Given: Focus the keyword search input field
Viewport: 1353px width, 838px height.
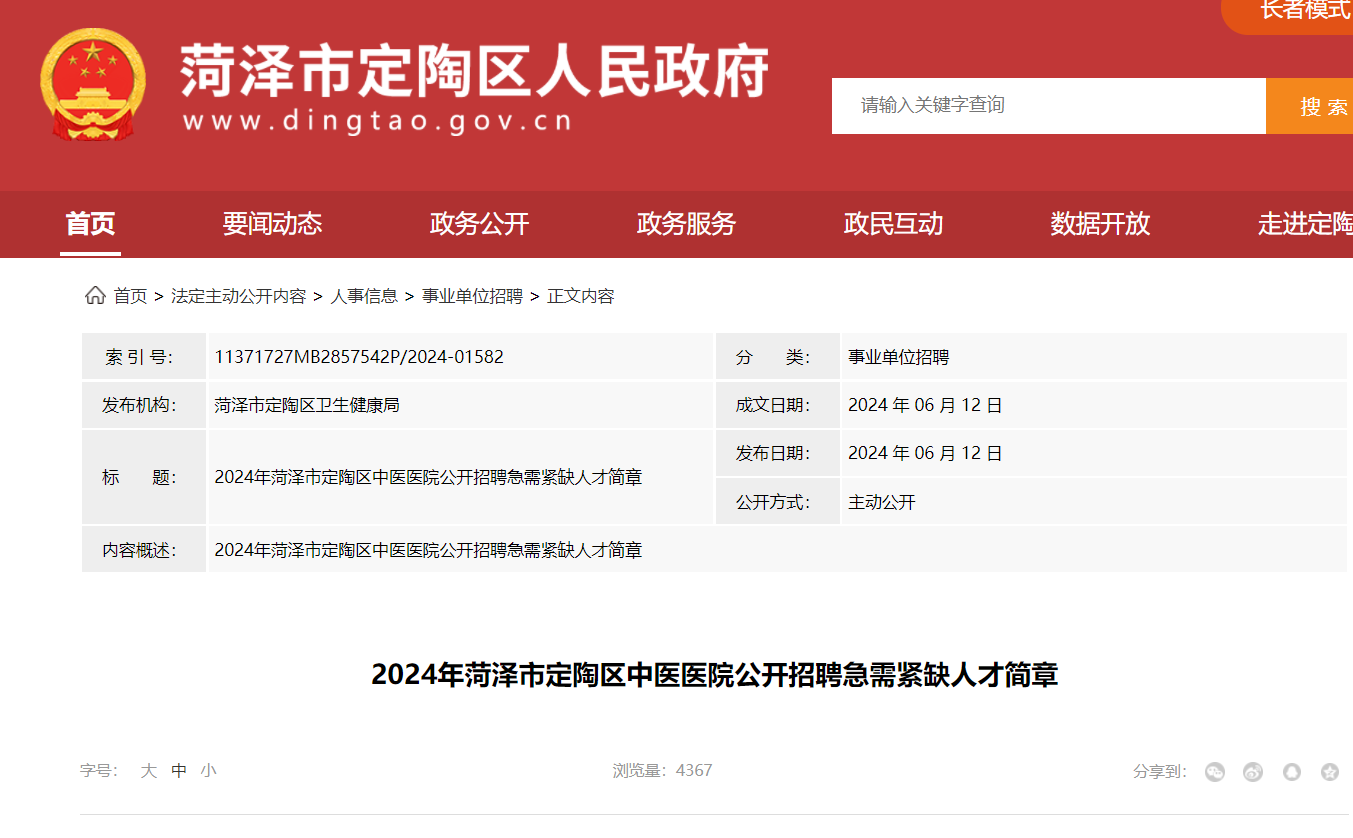Looking at the screenshot, I should pos(1048,106).
